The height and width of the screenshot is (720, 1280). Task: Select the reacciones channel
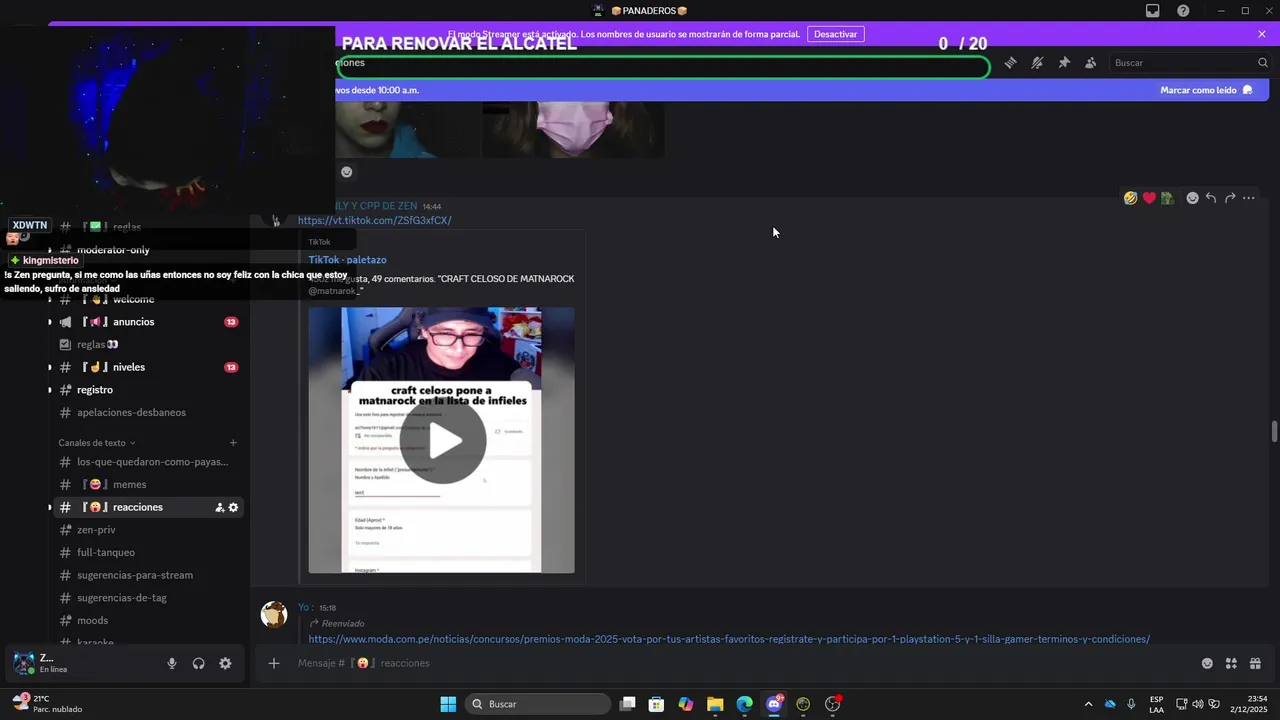138,507
